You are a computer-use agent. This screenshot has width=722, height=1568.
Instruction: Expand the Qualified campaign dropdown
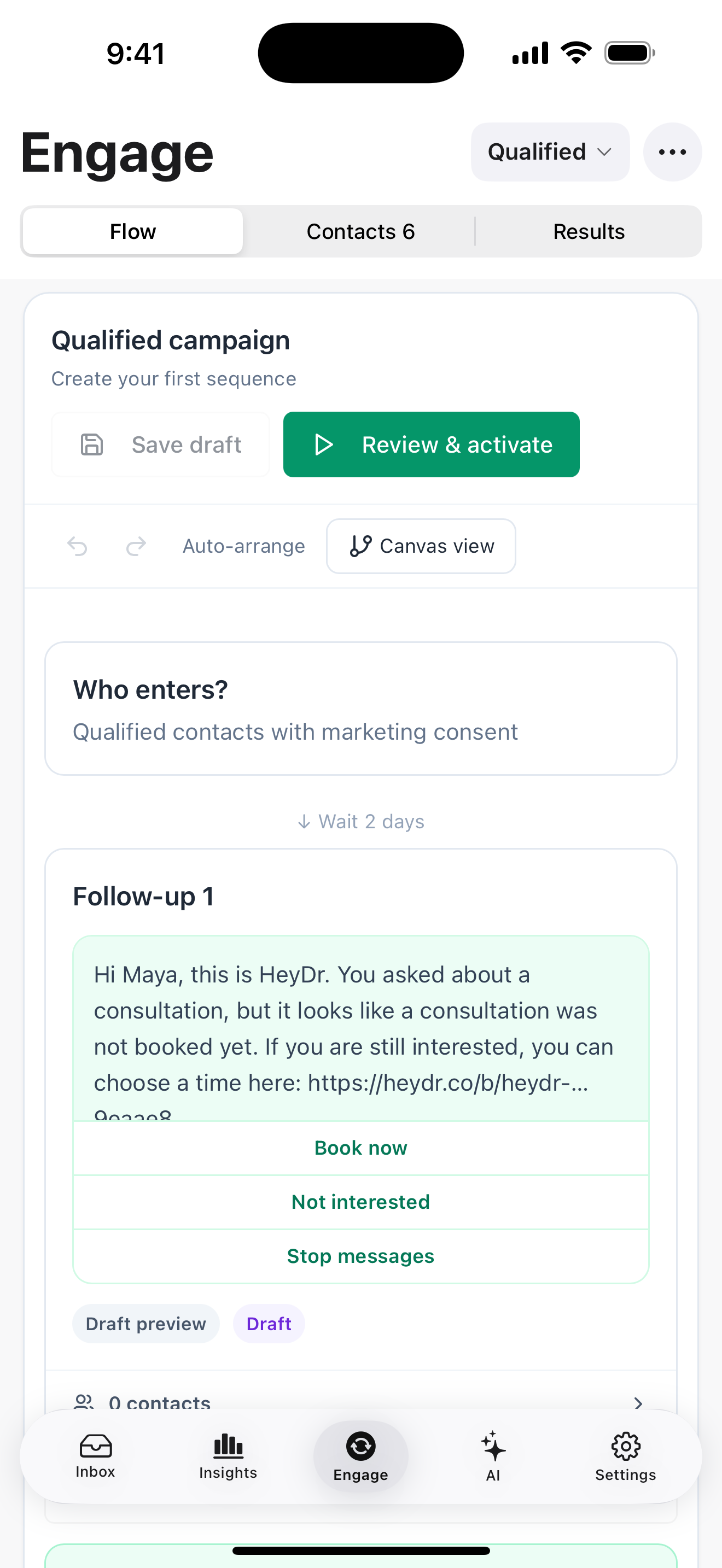pos(550,151)
